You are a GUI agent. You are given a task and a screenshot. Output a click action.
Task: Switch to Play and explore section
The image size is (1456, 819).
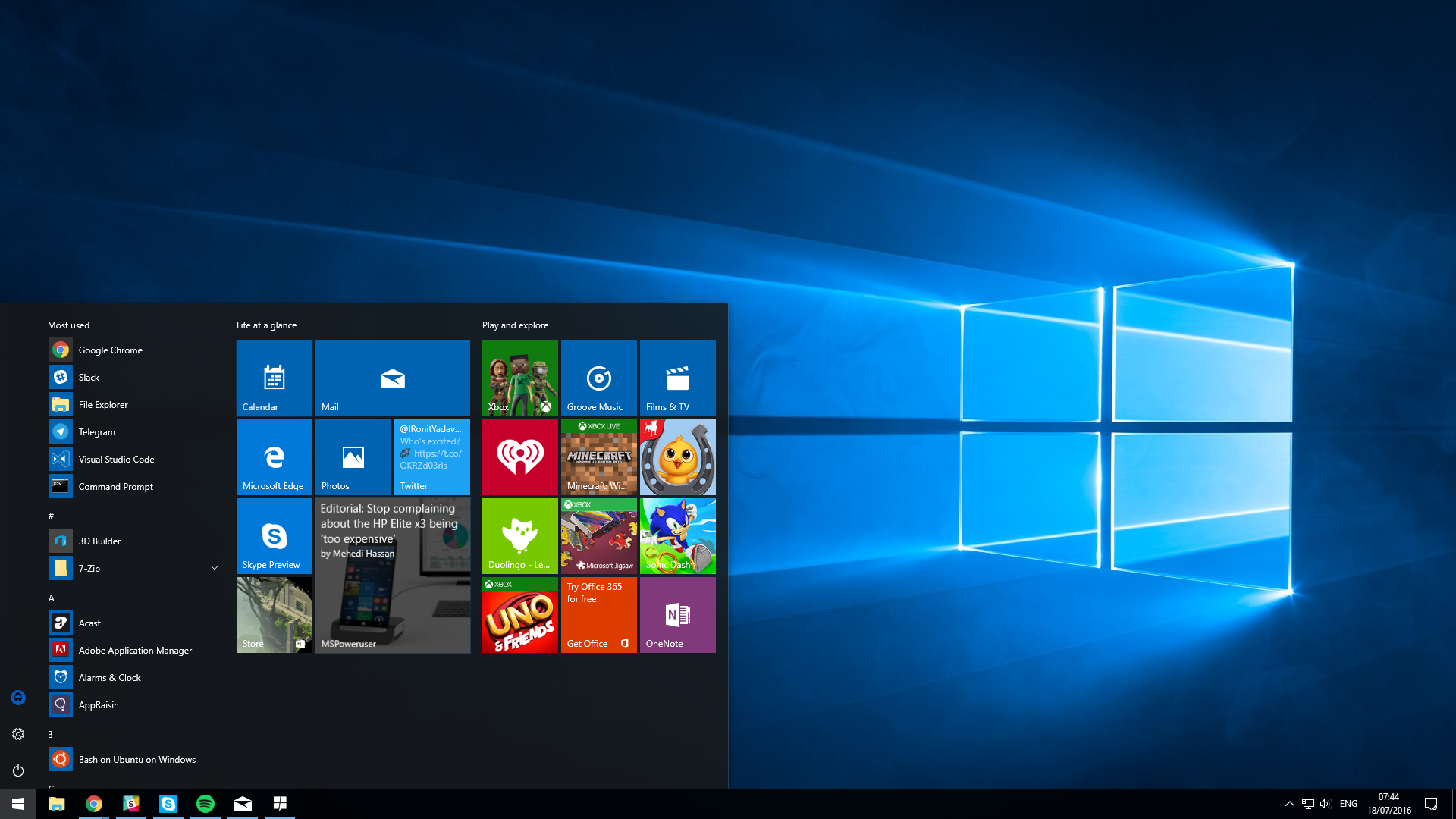point(514,325)
